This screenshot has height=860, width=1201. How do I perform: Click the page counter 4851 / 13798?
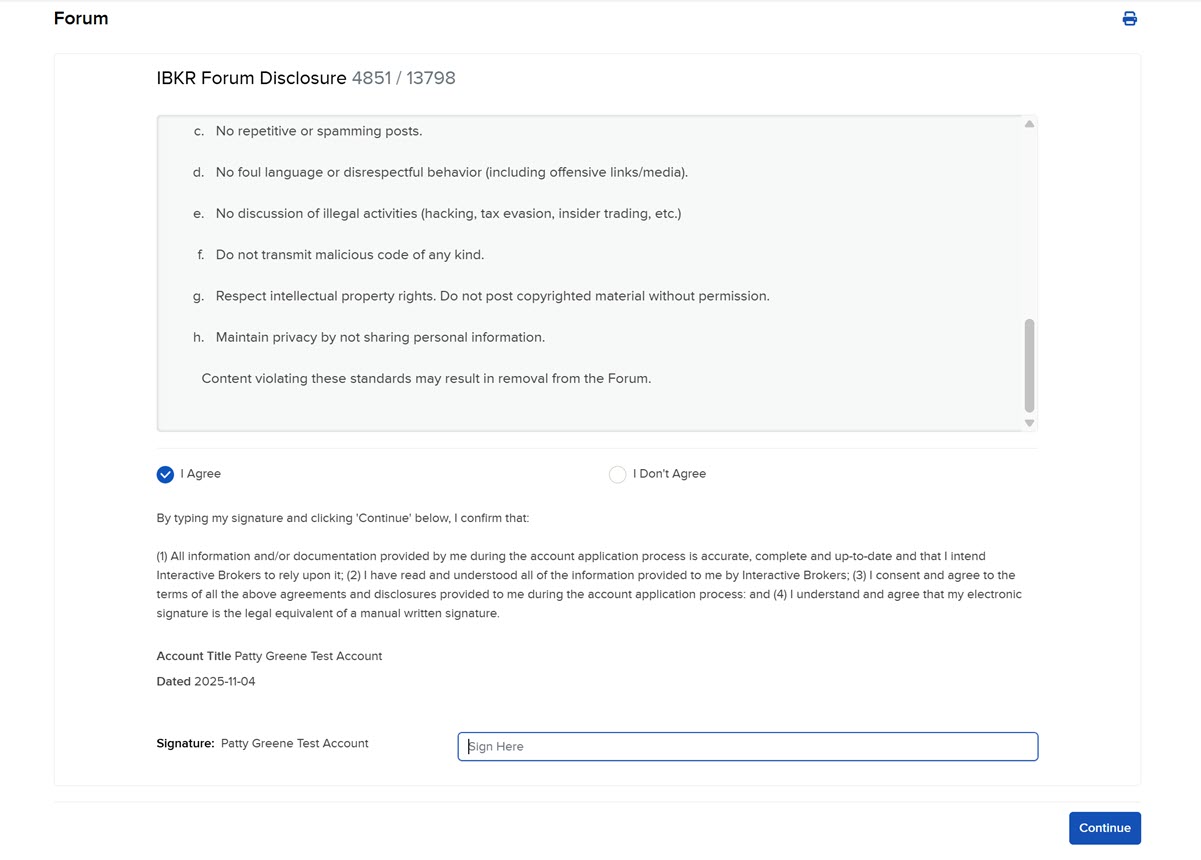403,77
